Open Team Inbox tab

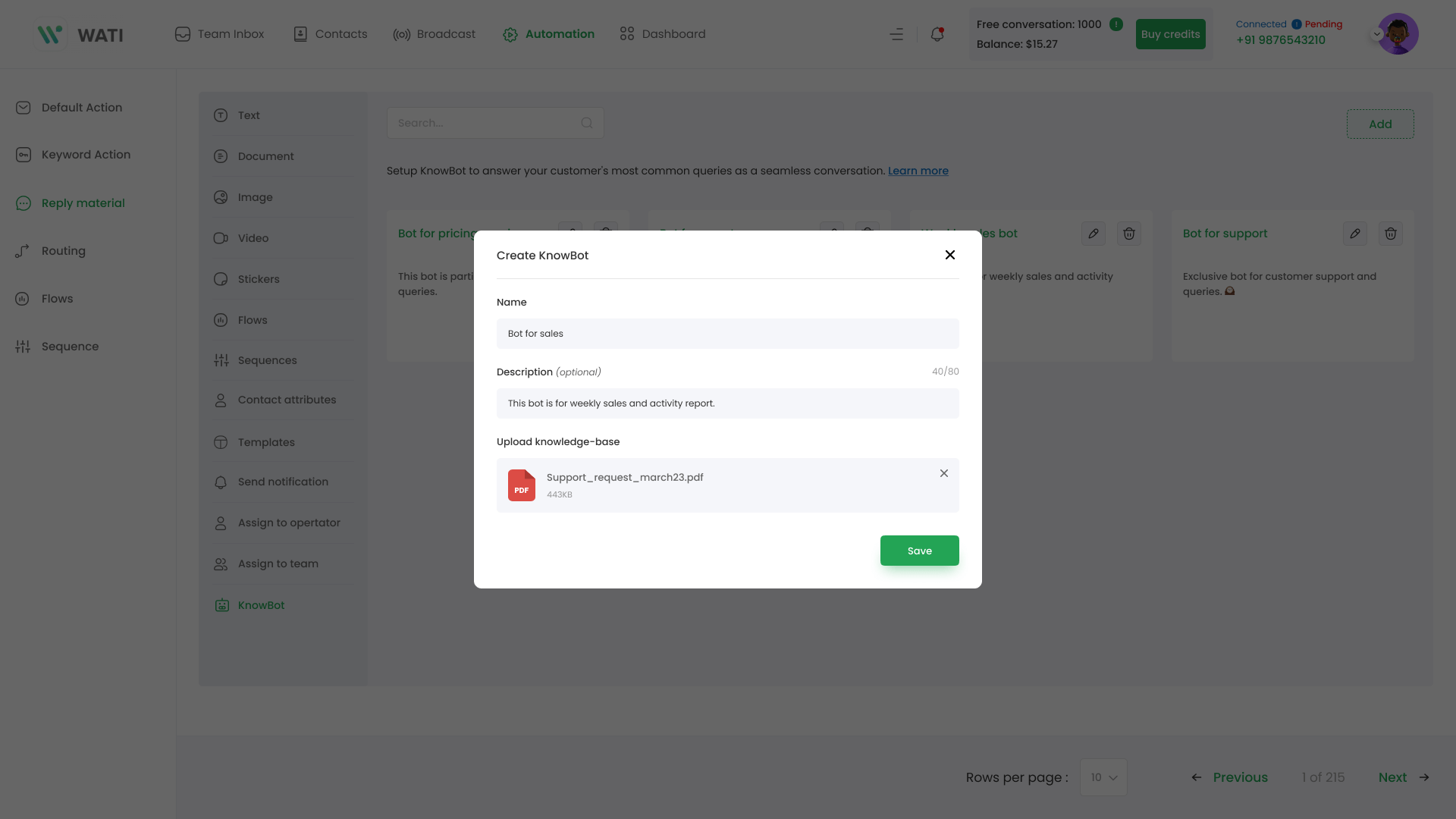(x=219, y=34)
